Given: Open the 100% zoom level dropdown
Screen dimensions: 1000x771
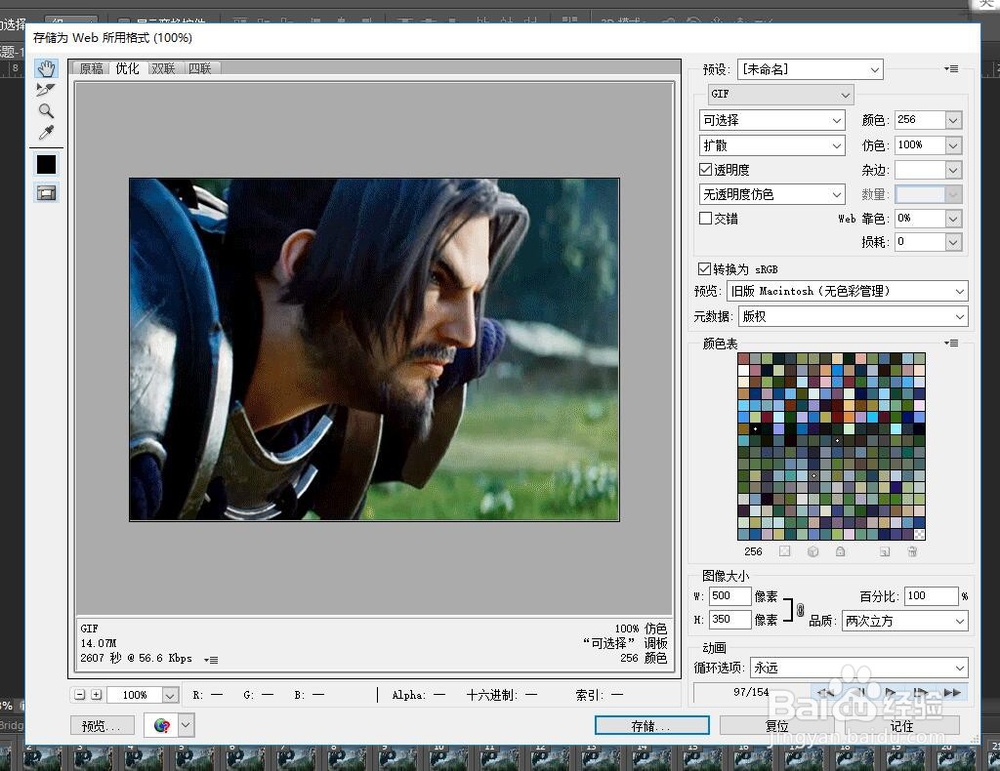Looking at the screenshot, I should coord(170,694).
